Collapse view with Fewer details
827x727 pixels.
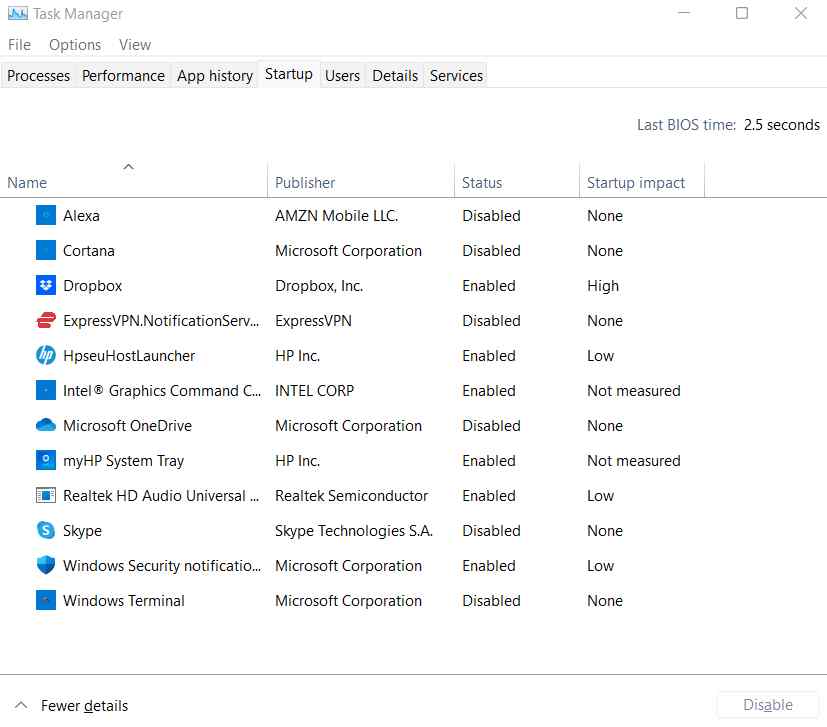[71, 705]
